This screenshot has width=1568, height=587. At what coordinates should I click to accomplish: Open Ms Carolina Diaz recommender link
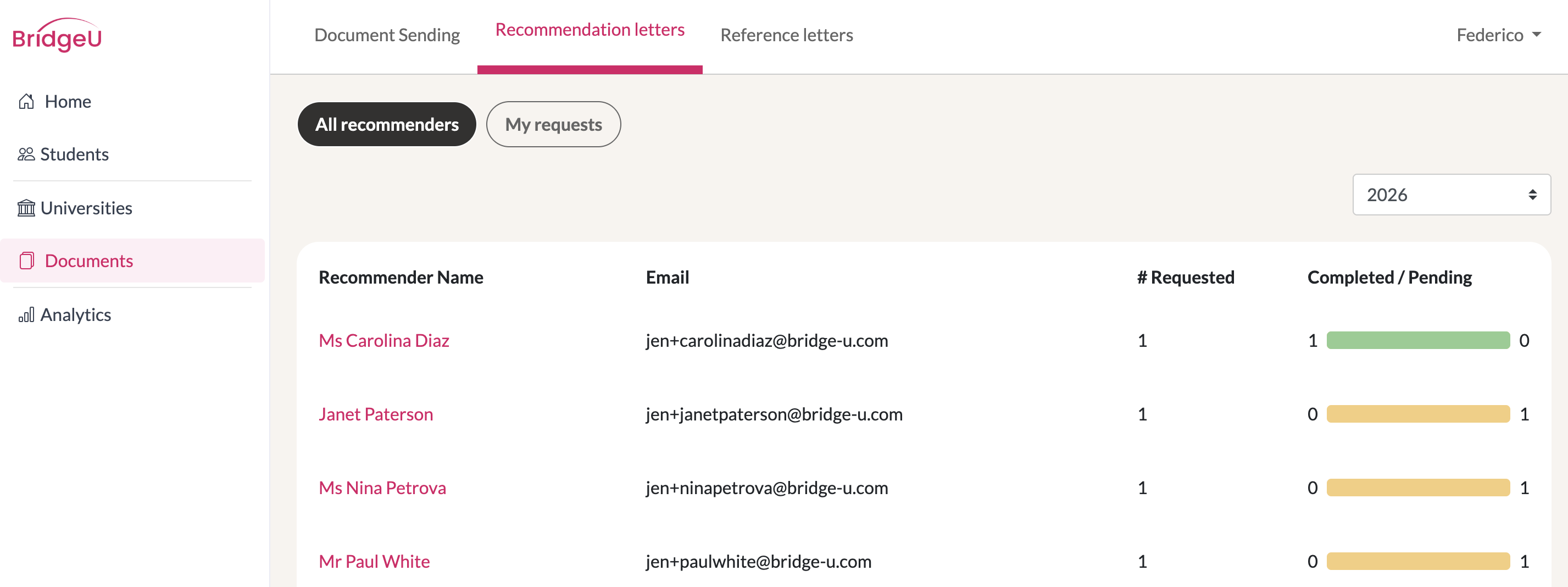(384, 340)
